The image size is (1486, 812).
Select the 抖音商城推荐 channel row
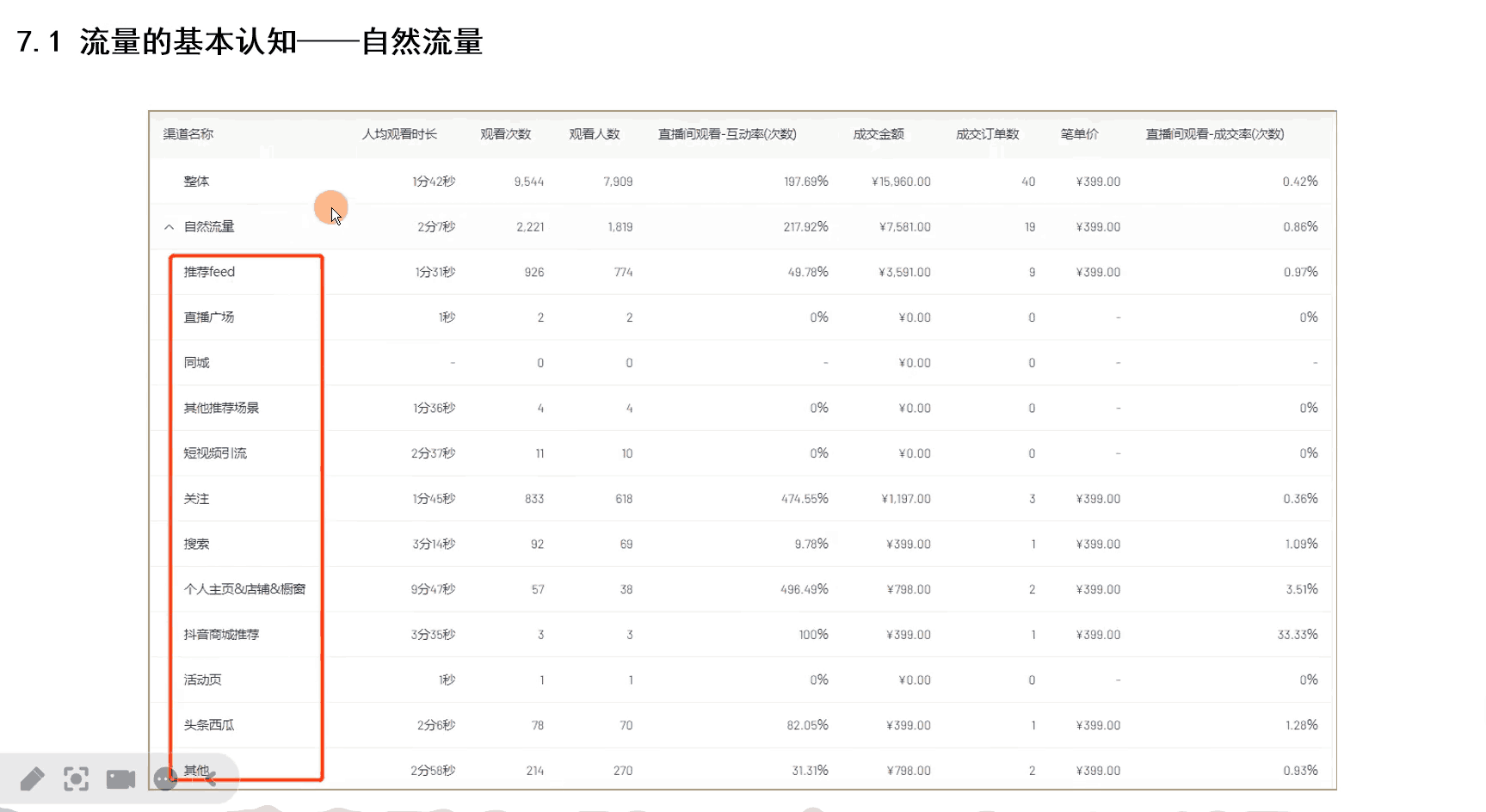pyautogui.click(x=221, y=635)
